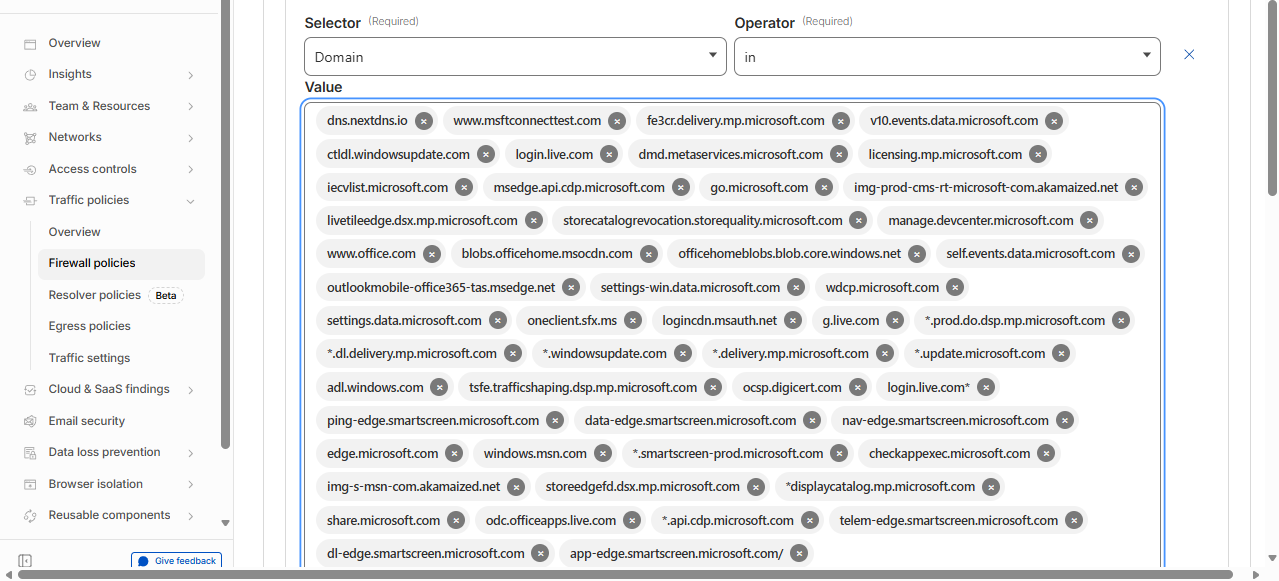Delete the fe3cr.delivery.mp.microsoft.com chip
Viewport: 1279px width, 581px height.
tap(841, 121)
